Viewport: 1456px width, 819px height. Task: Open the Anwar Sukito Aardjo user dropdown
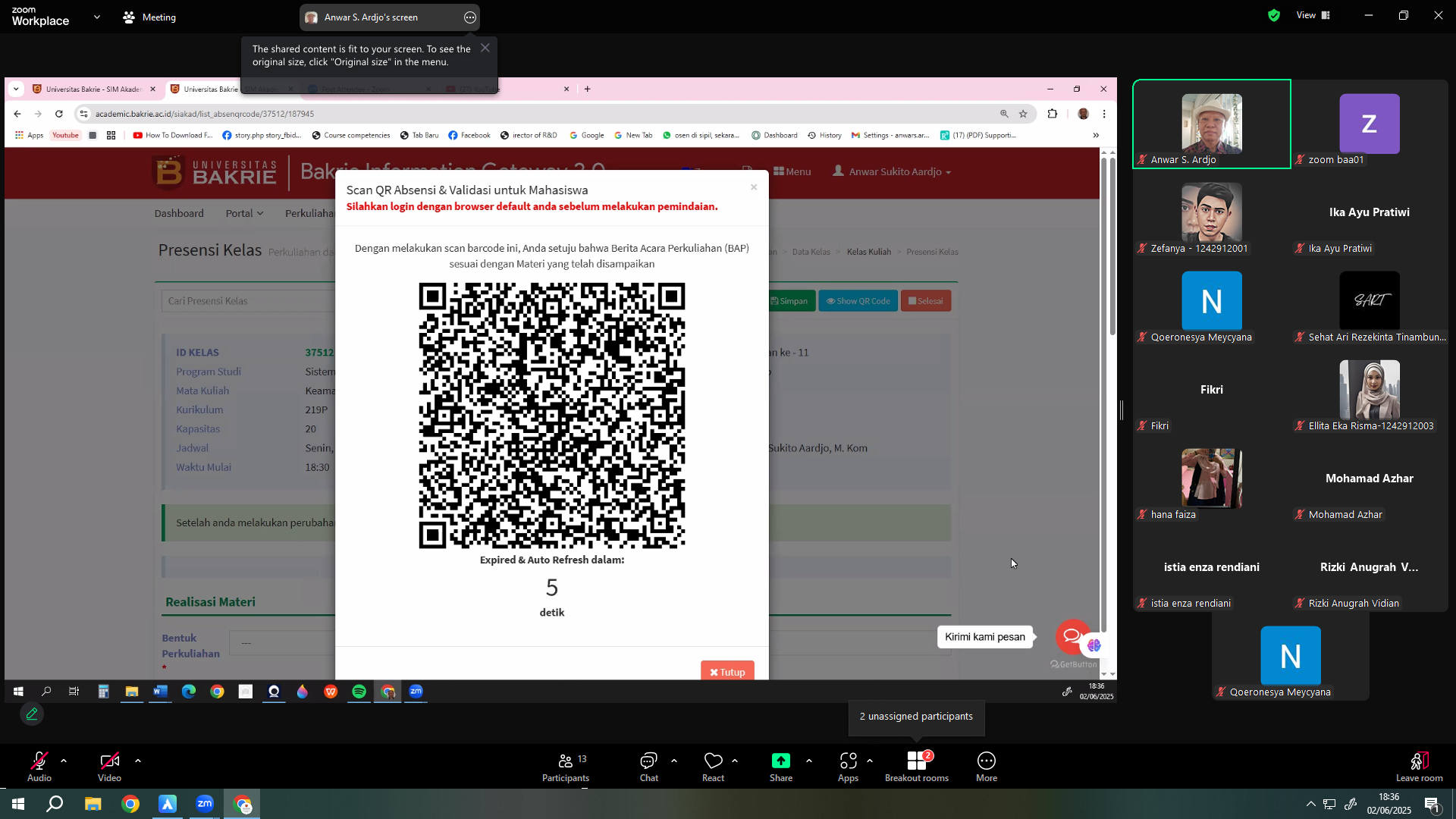tap(892, 172)
